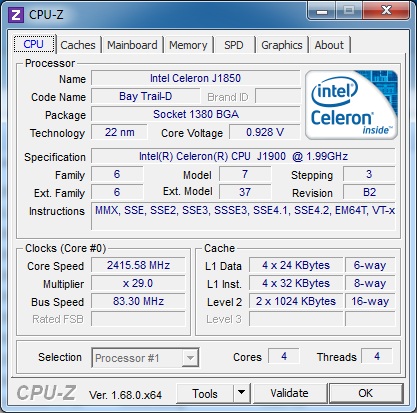This screenshot has height=413, width=417.
Task: Select the Core Speed value field
Action: click(138, 265)
